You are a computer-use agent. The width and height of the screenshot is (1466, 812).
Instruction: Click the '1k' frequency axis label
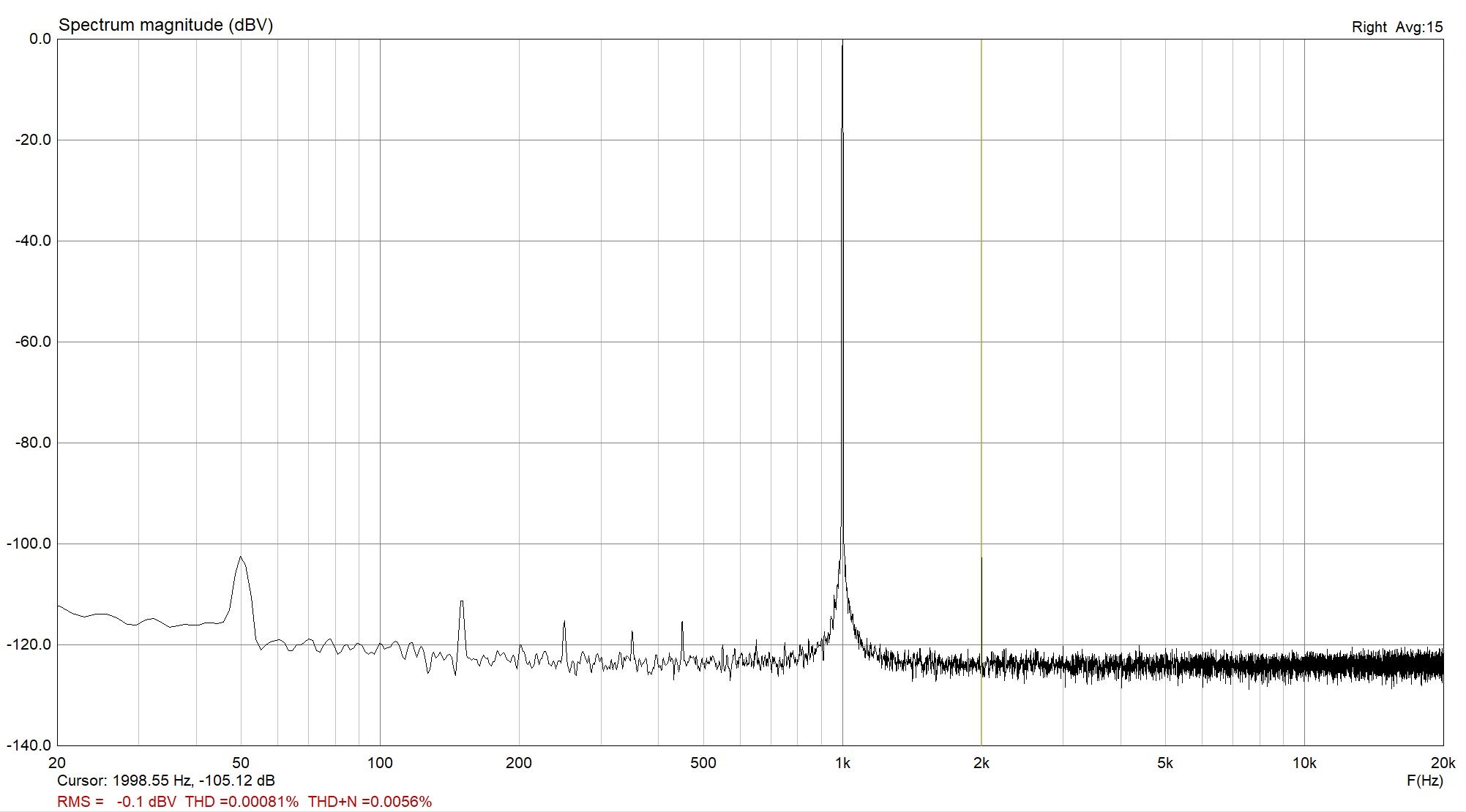(x=842, y=763)
